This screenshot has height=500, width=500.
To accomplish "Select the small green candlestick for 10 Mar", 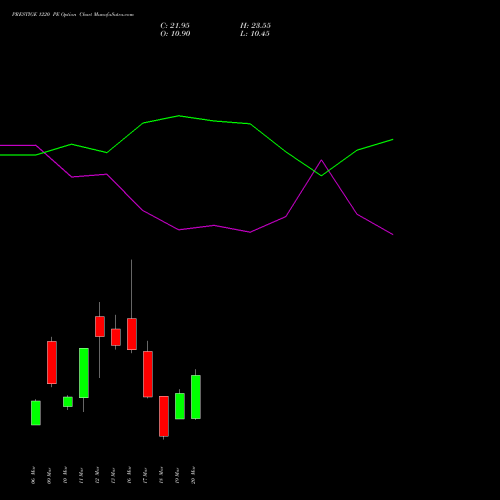I will pyautogui.click(x=68, y=402).
